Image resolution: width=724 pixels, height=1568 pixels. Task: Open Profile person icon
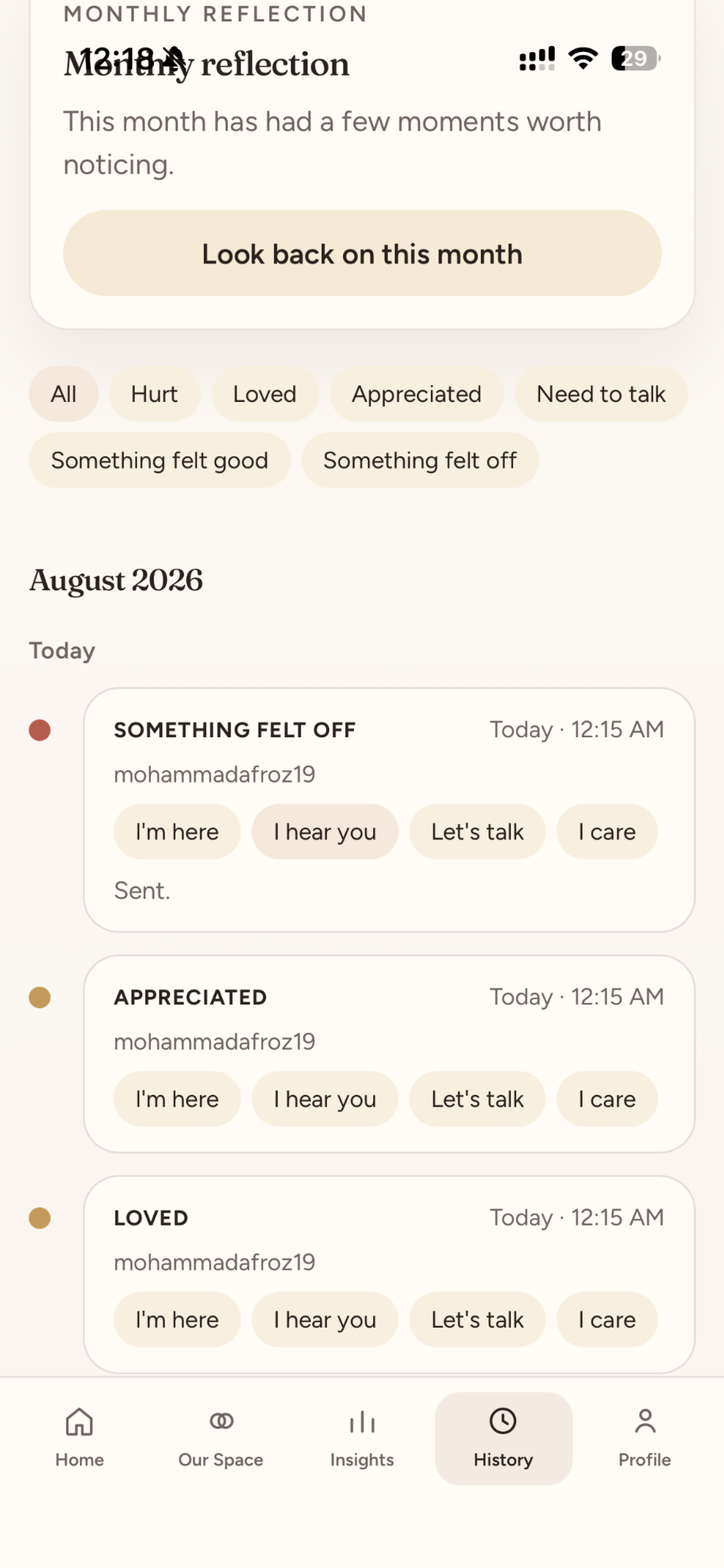pos(645,1422)
